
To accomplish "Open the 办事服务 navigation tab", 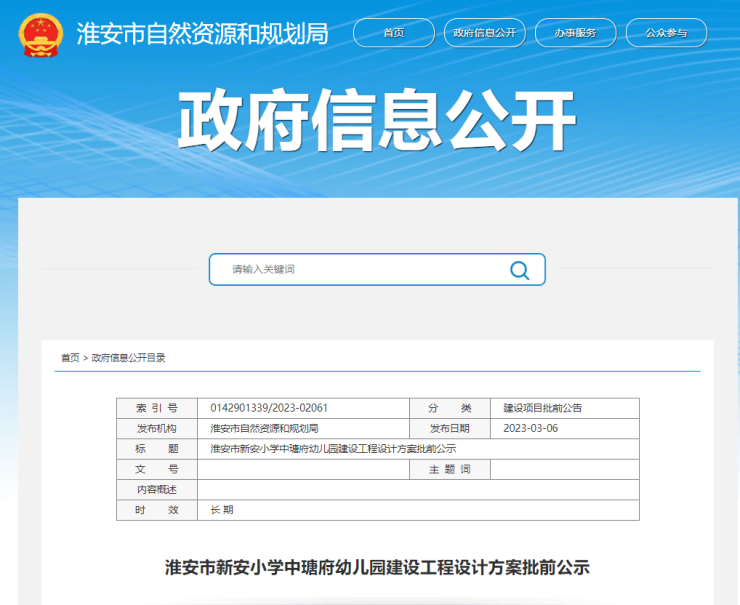I will 575,33.
